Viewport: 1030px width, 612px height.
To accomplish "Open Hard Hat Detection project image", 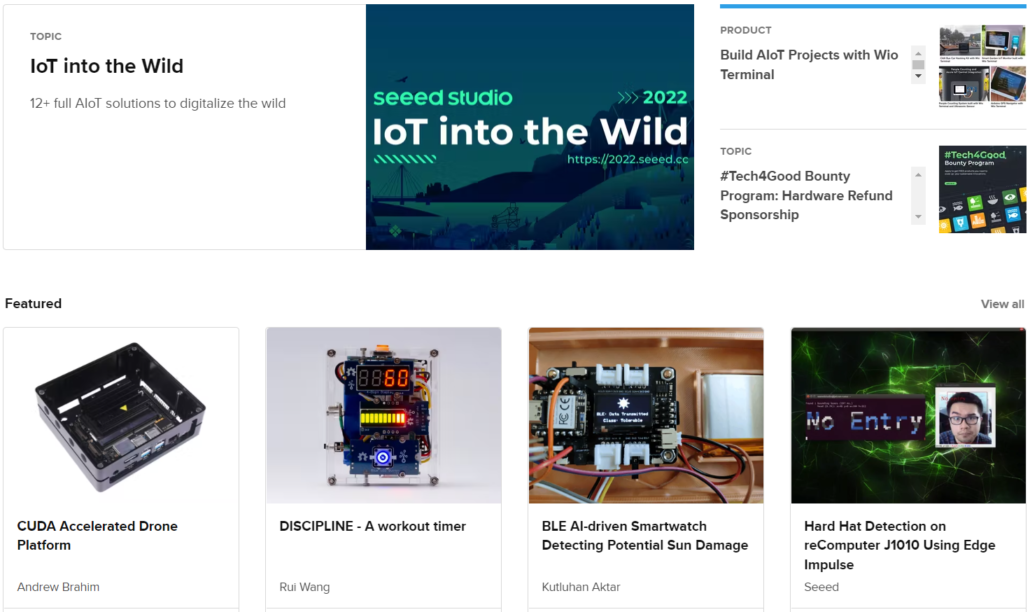I will click(x=908, y=415).
